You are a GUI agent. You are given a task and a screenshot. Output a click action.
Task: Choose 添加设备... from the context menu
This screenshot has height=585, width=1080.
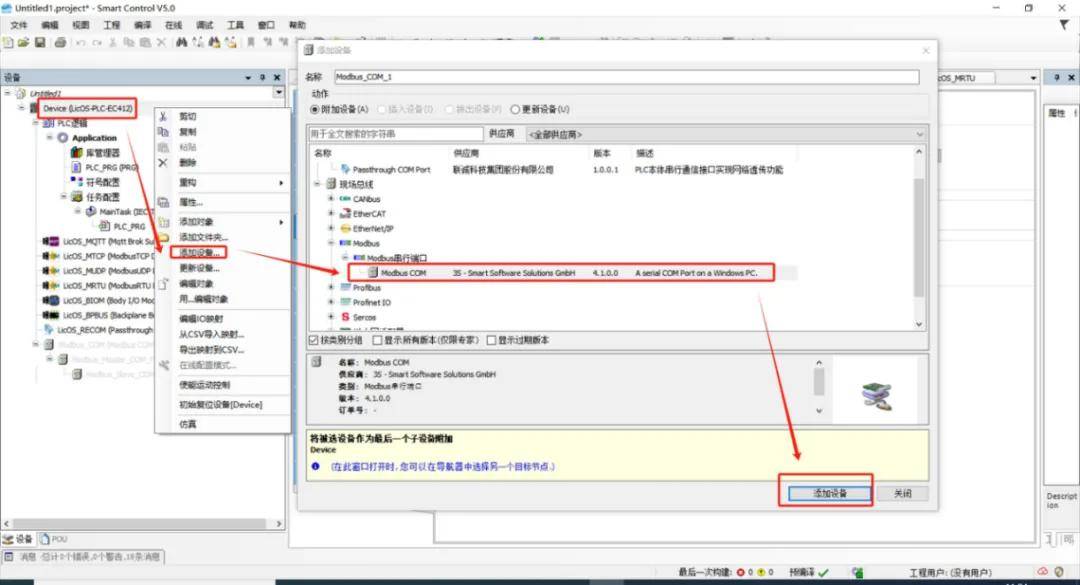[200, 253]
